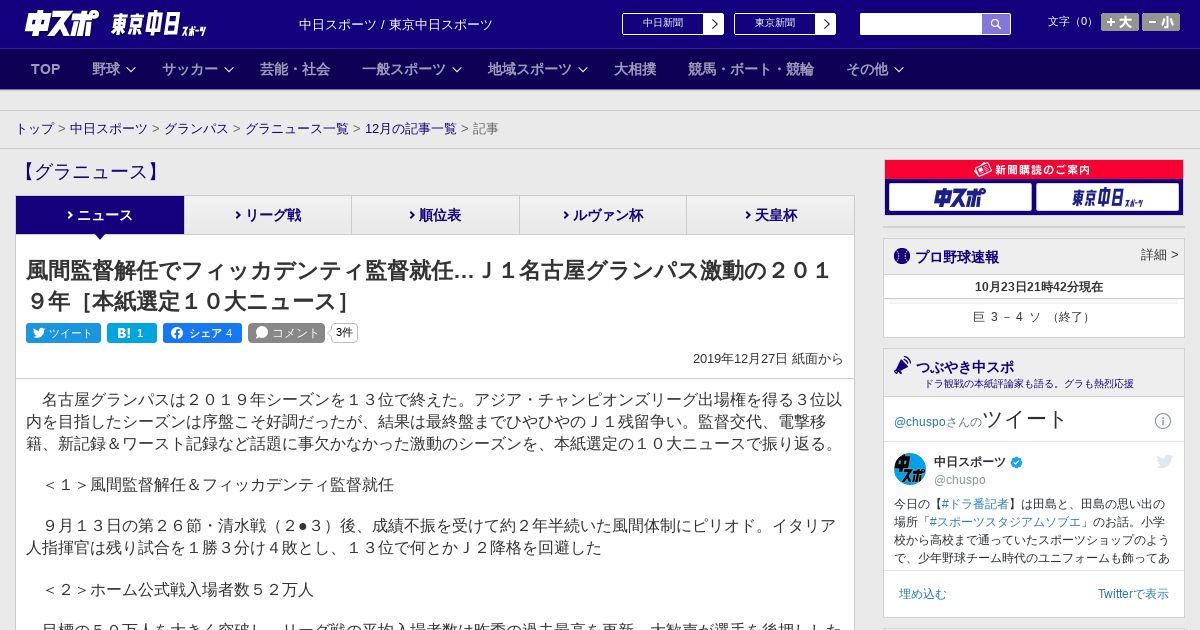The height and width of the screenshot is (630, 1200).
Task: Click the 中日スポーツ Twitter profile avatar
Action: [x=910, y=469]
